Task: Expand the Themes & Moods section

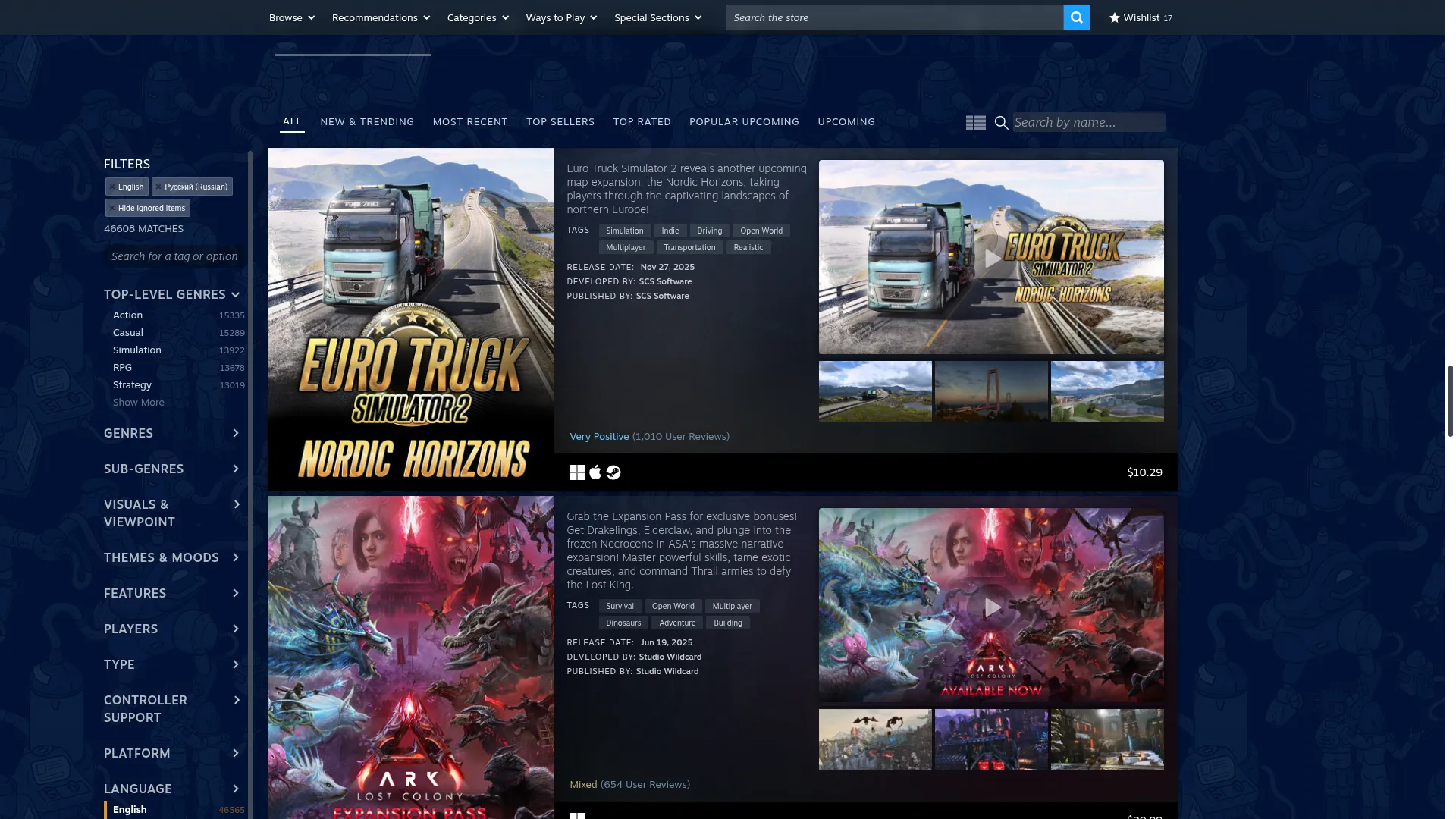Action: (x=172, y=557)
